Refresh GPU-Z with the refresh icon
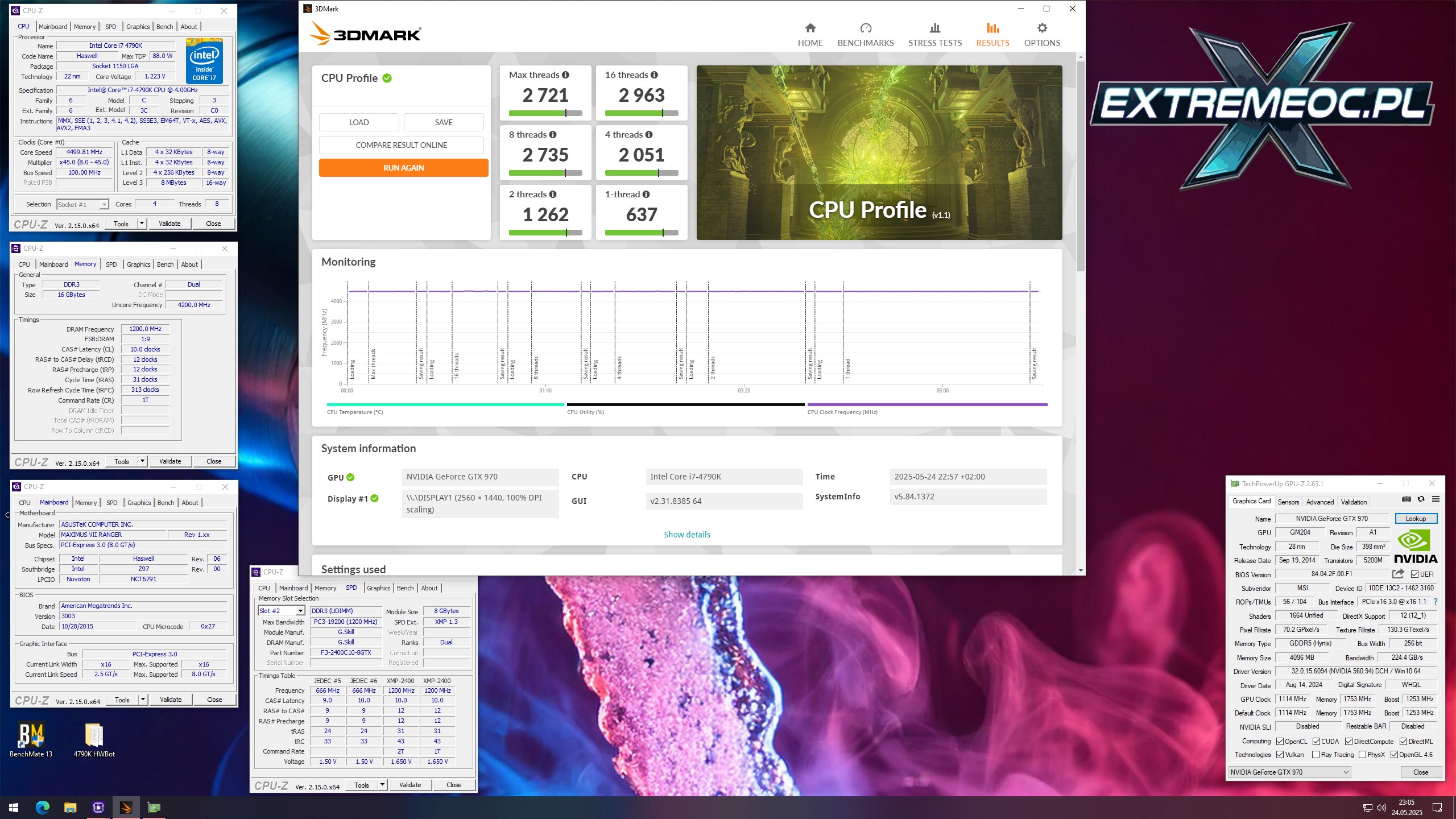Image resolution: width=1456 pixels, height=819 pixels. 1421,499
